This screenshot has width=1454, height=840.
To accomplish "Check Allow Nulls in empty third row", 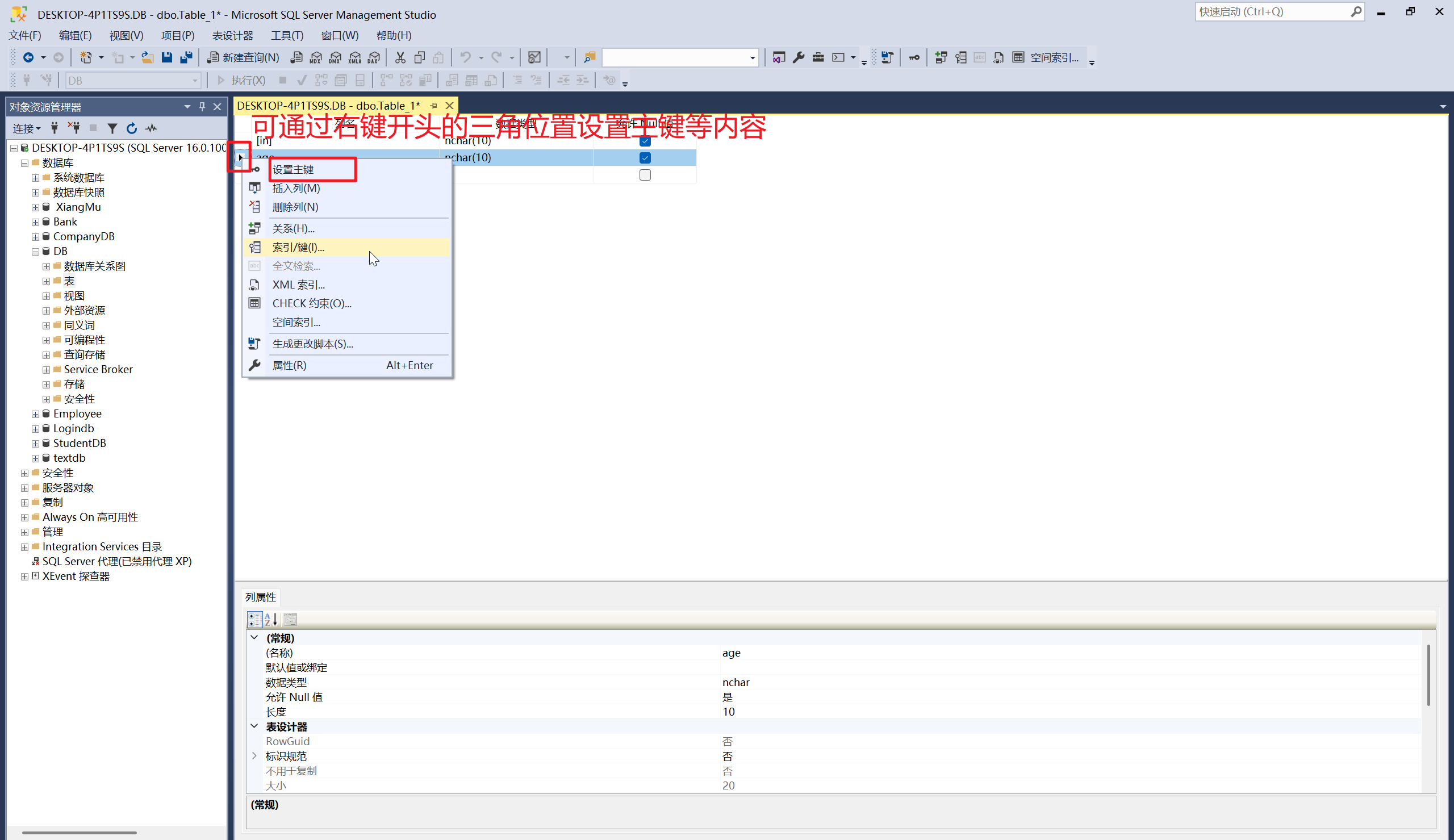I will point(645,175).
